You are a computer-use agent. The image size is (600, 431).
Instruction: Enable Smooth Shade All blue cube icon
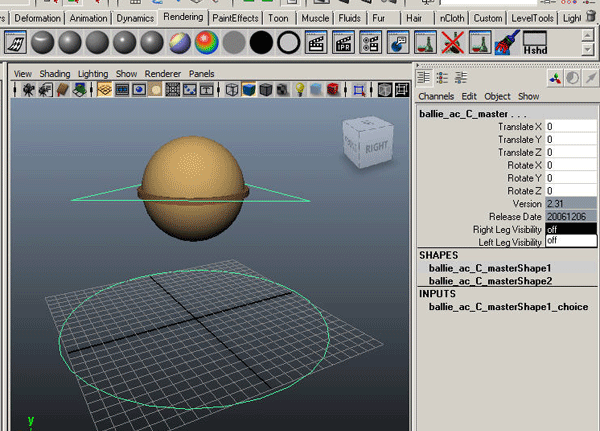click(249, 90)
